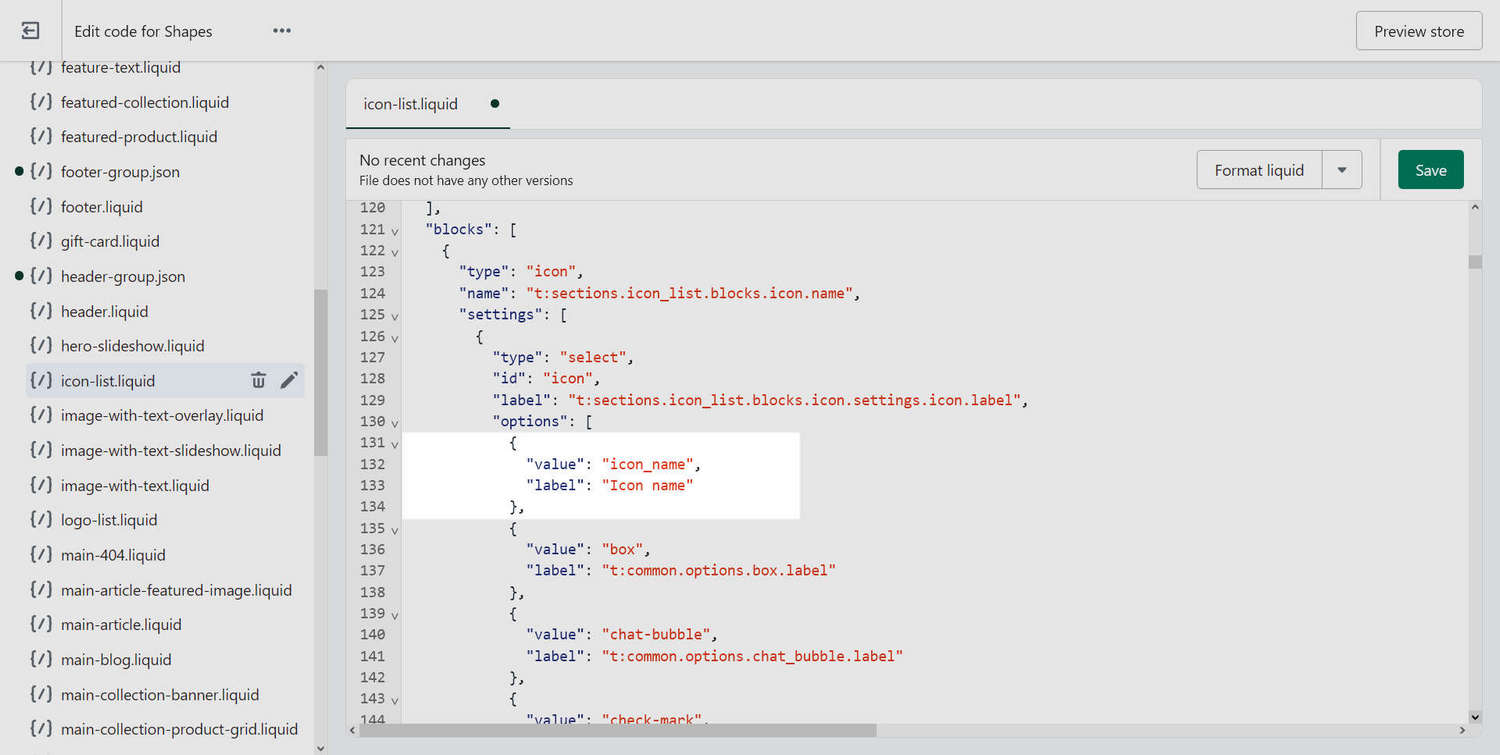
Task: Click file icon beside footer.liquid
Action: coord(41,207)
